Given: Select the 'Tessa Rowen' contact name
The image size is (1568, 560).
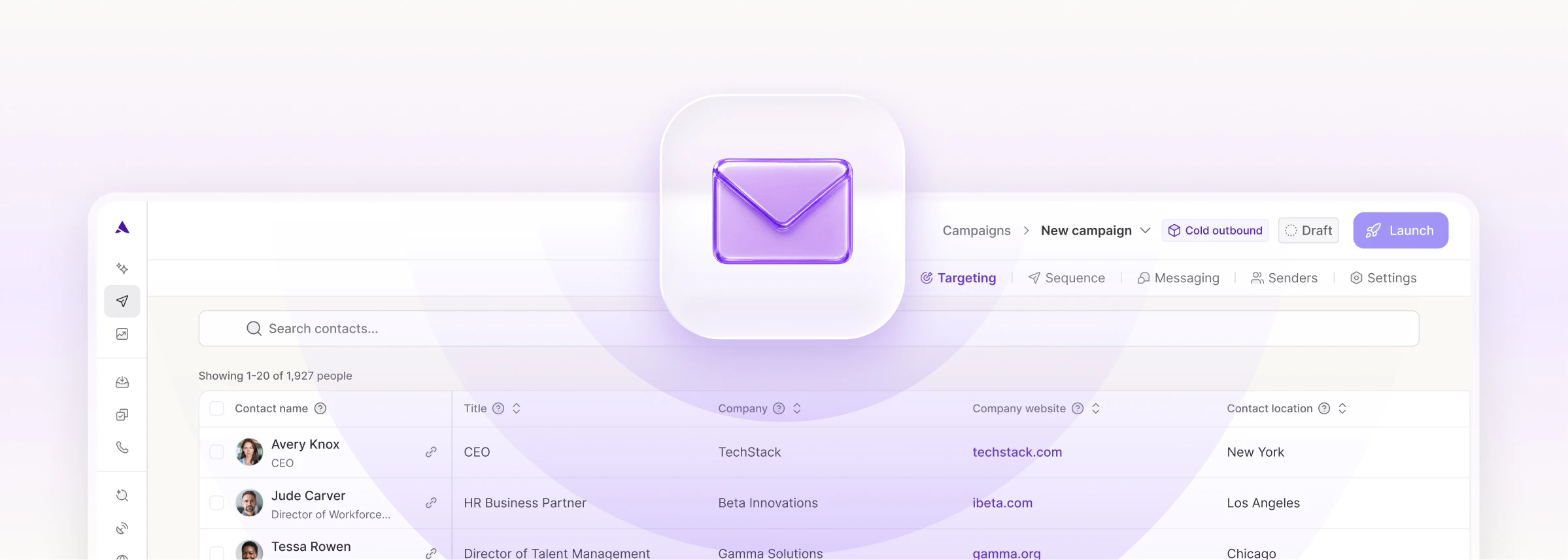Looking at the screenshot, I should [x=311, y=547].
